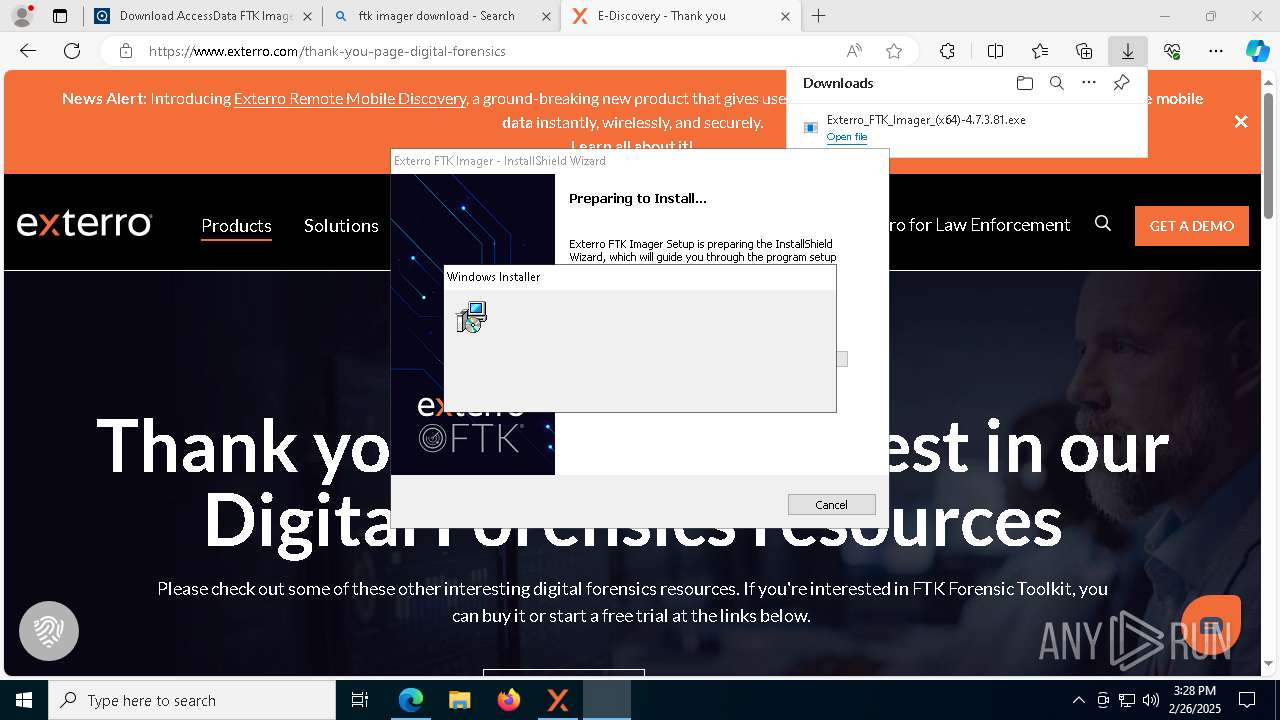Open the taskbar clock and date
1280x720 pixels.
point(1194,700)
